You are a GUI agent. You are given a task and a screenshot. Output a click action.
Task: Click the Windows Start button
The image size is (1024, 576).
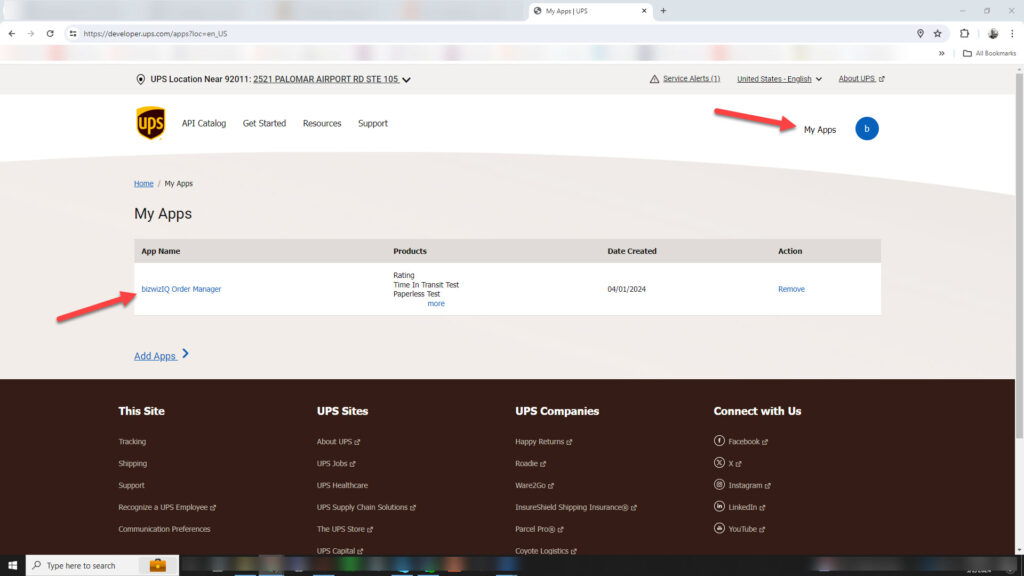12,566
